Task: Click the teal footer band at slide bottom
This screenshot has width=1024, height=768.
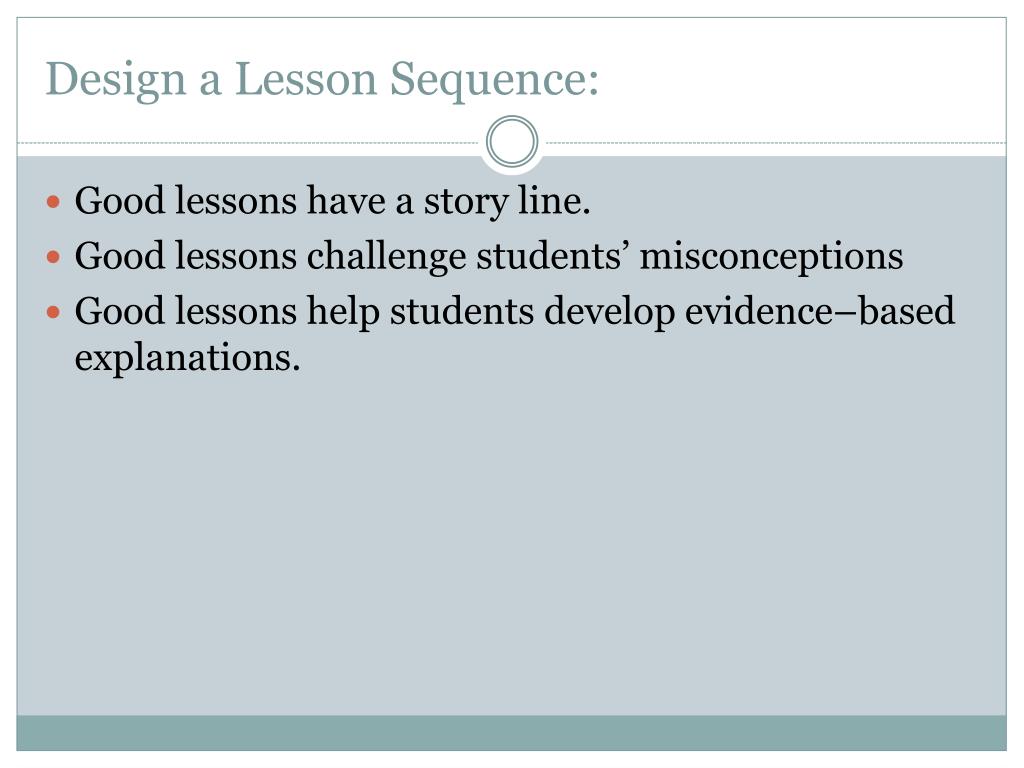Action: [x=512, y=733]
